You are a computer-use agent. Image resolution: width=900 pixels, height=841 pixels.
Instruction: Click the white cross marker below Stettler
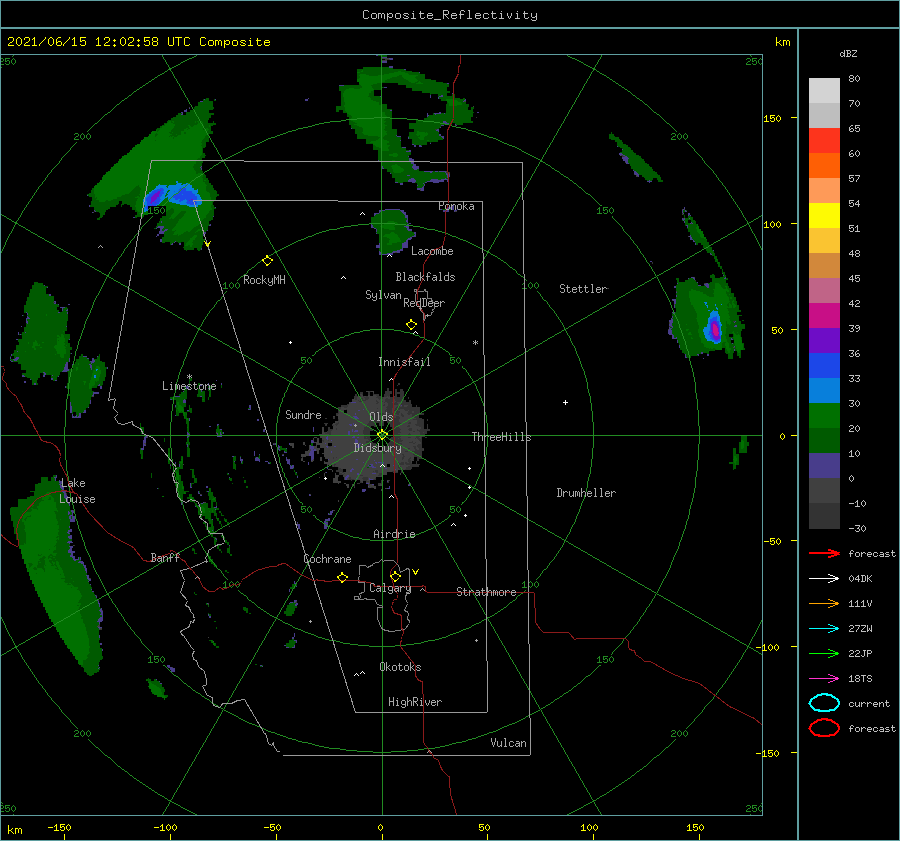(565, 402)
